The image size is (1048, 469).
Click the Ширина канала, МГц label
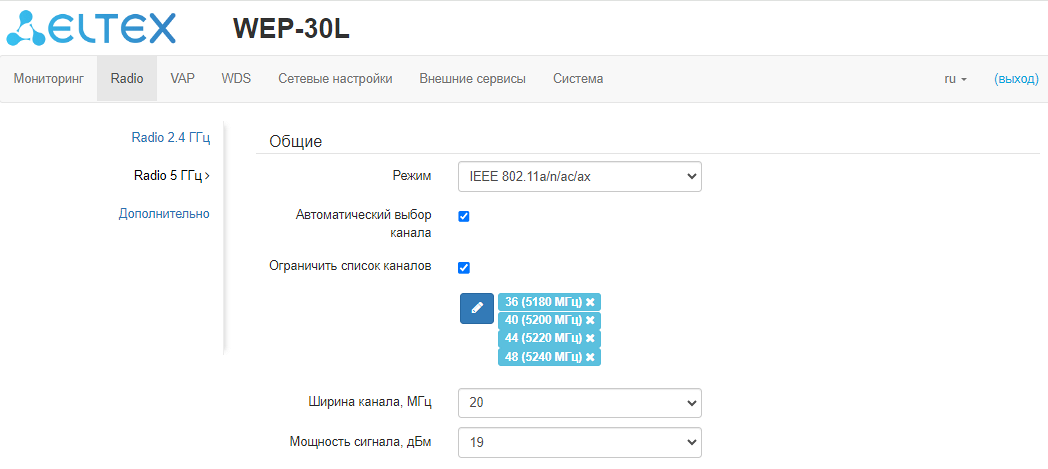pyautogui.click(x=370, y=402)
